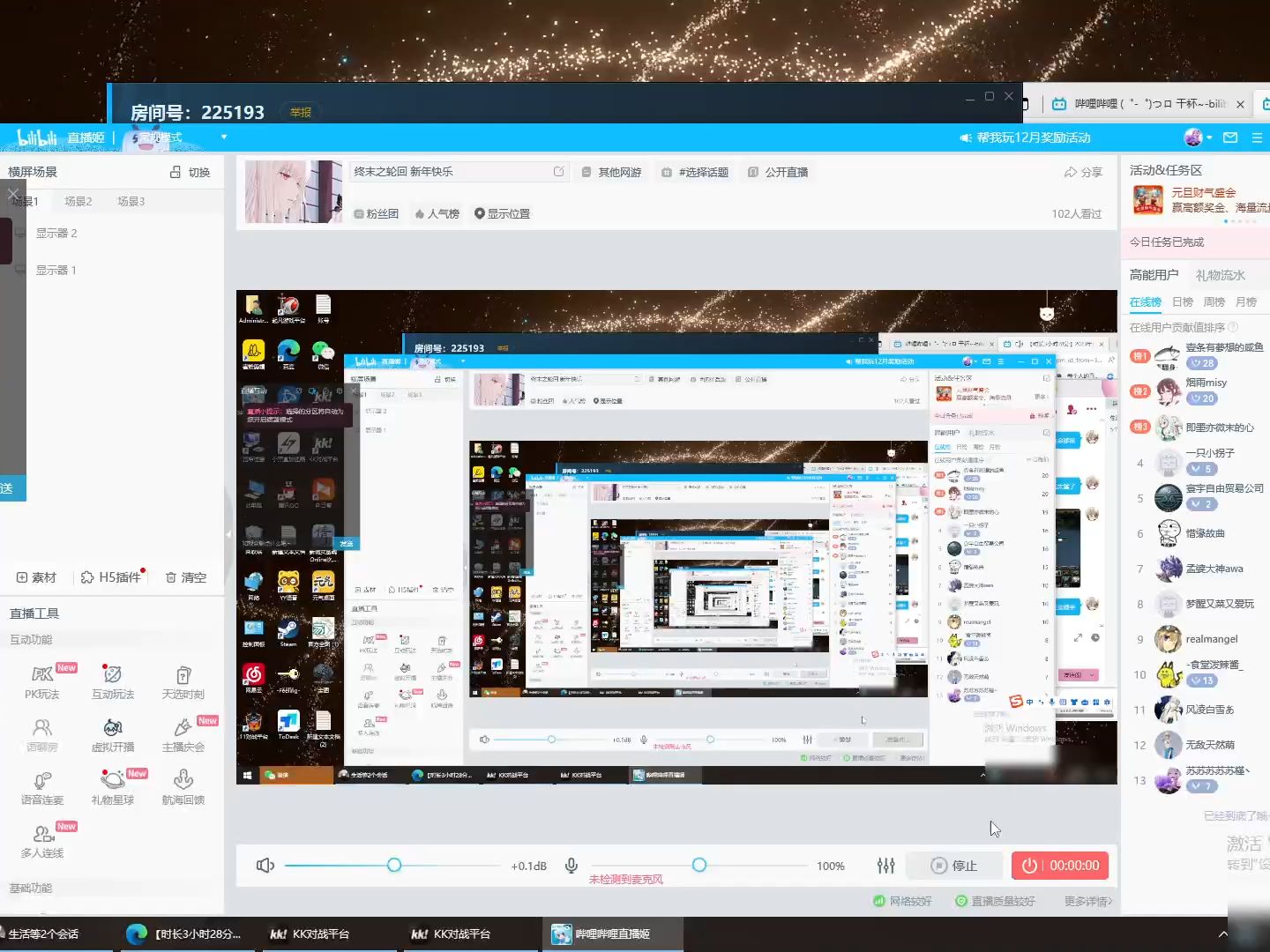The width and height of the screenshot is (1270, 952).
Task: Switch ranking to 周榜
Action: [1214, 301]
